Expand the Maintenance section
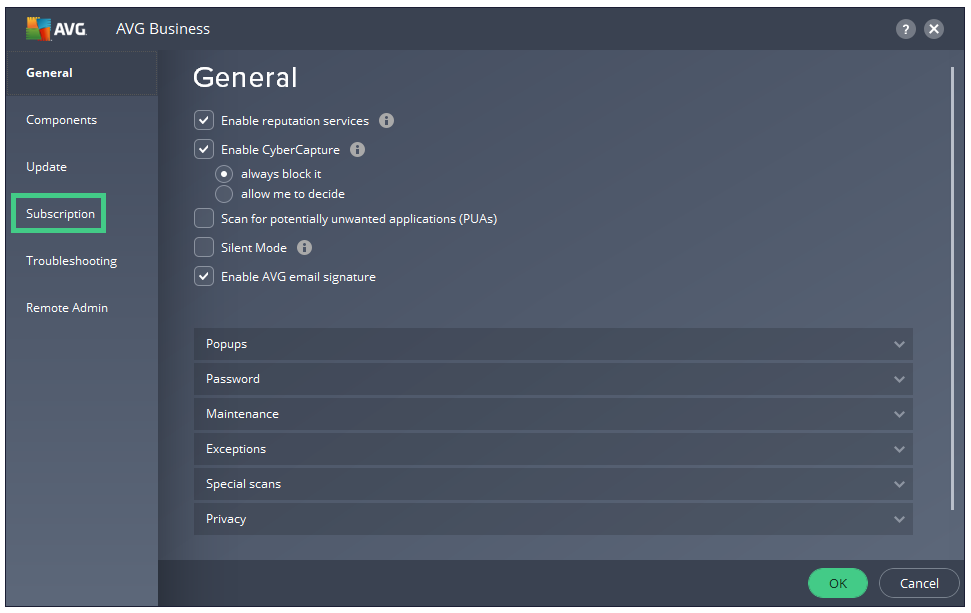This screenshot has height=613, width=971. 553,414
